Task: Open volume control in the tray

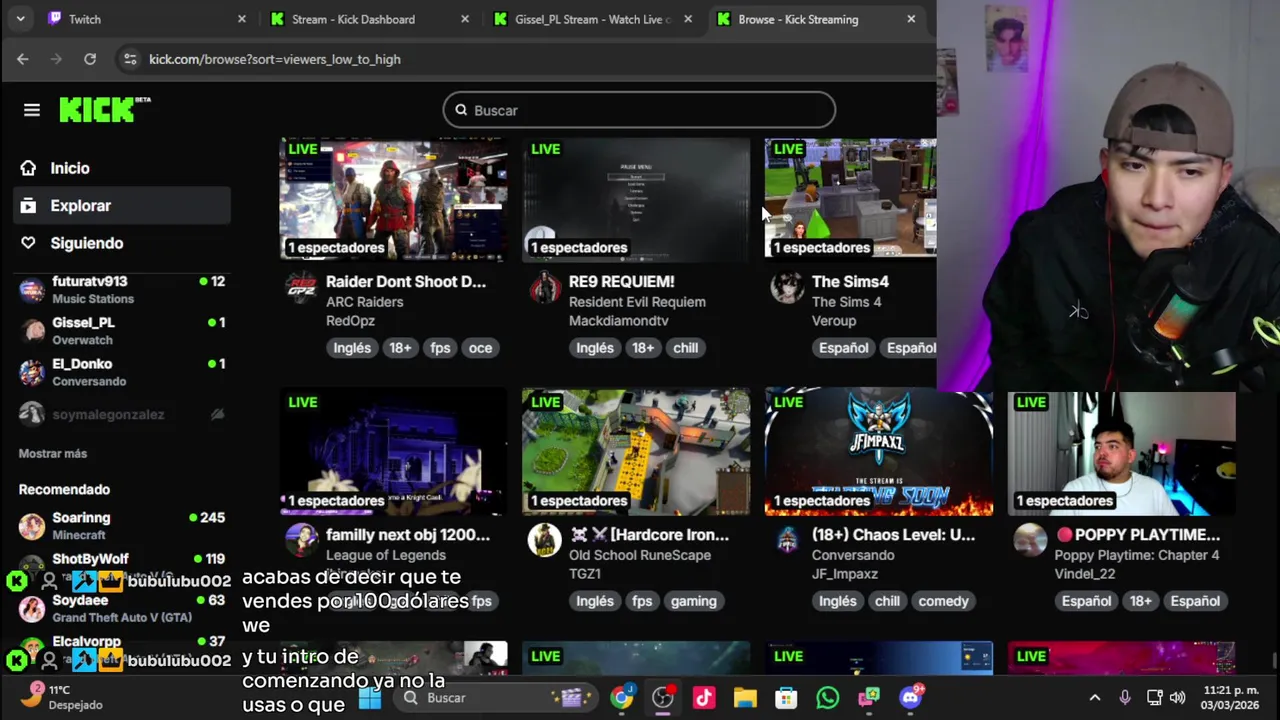Action: 1177,697
